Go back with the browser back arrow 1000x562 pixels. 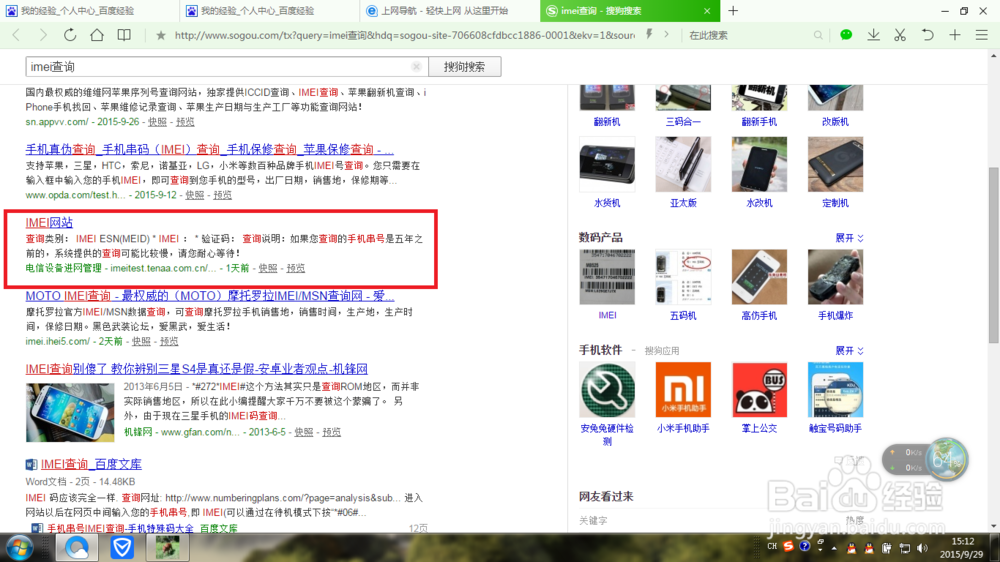pos(17,35)
